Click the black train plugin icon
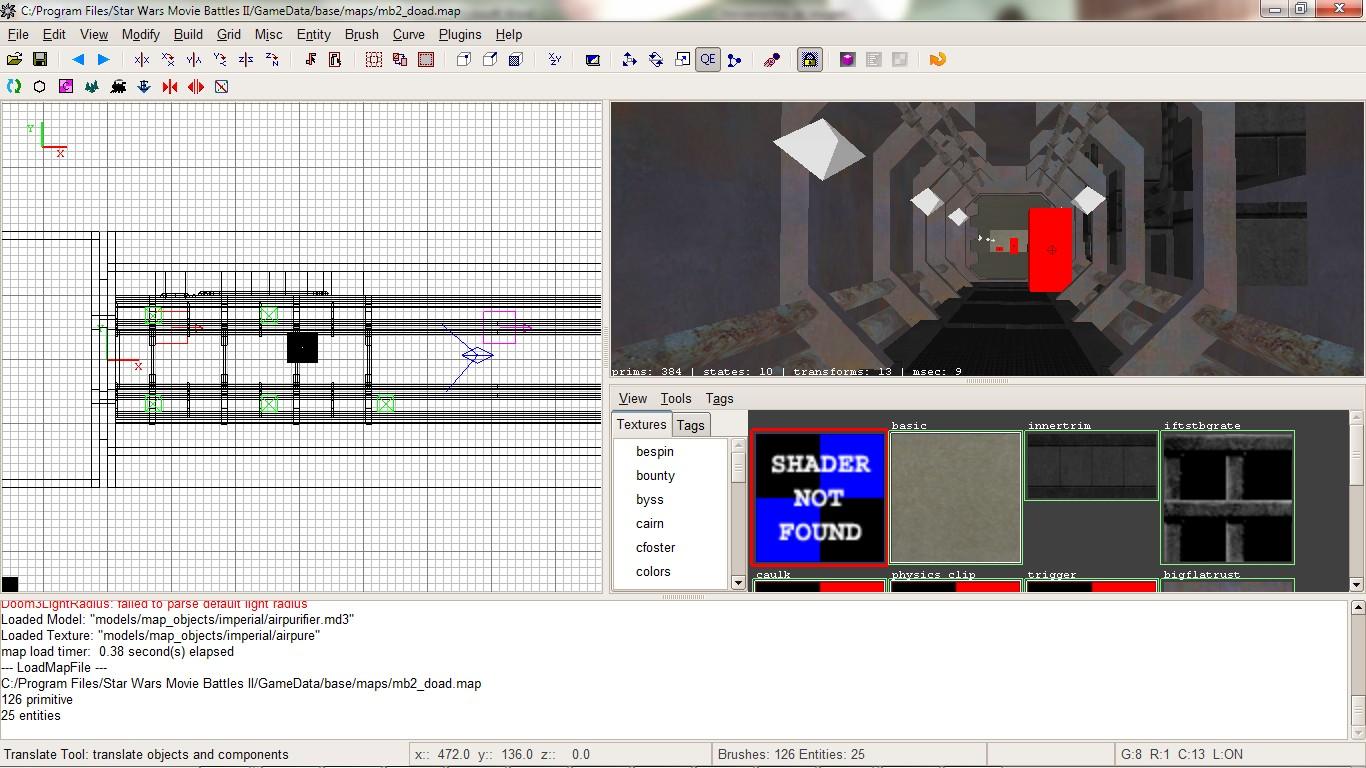 (118, 87)
